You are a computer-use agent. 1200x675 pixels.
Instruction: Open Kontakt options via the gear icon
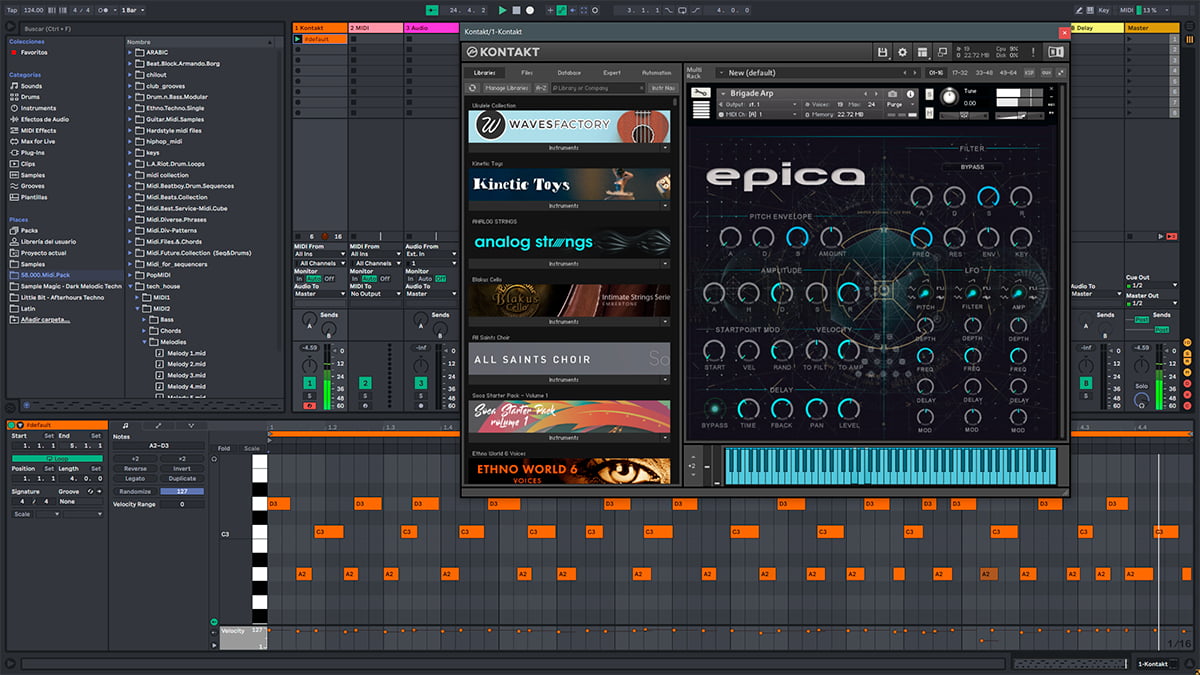coord(903,52)
